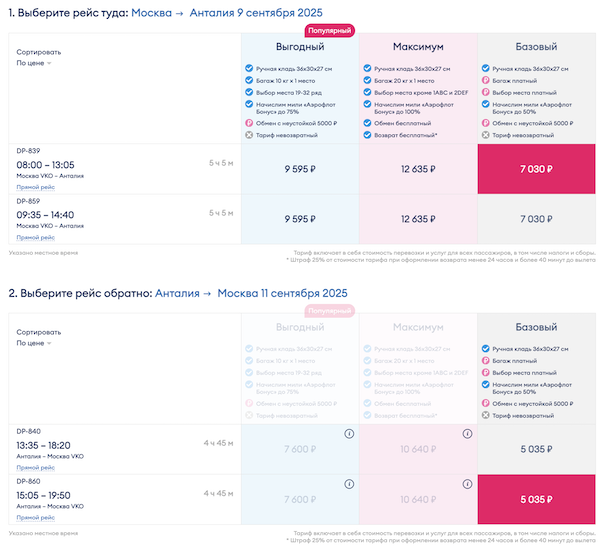The width and height of the screenshot is (600, 546).
Task: Click ruble icon beside outbound Базовый 'Багаж платный'
Action: pyautogui.click(x=486, y=79)
